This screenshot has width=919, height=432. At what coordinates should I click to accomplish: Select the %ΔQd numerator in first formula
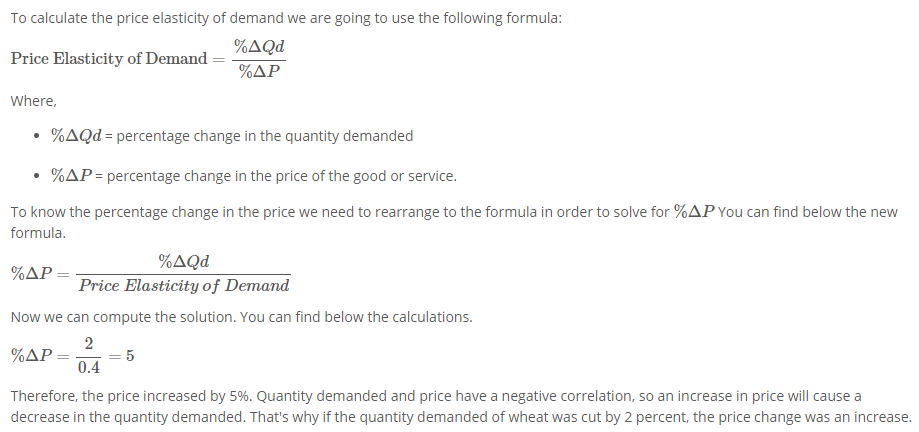[259, 47]
